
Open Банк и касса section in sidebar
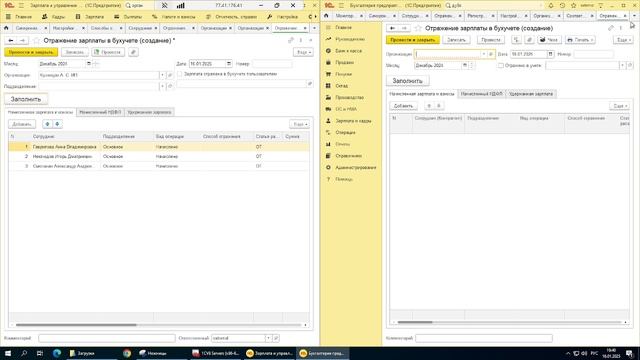pos(348,51)
